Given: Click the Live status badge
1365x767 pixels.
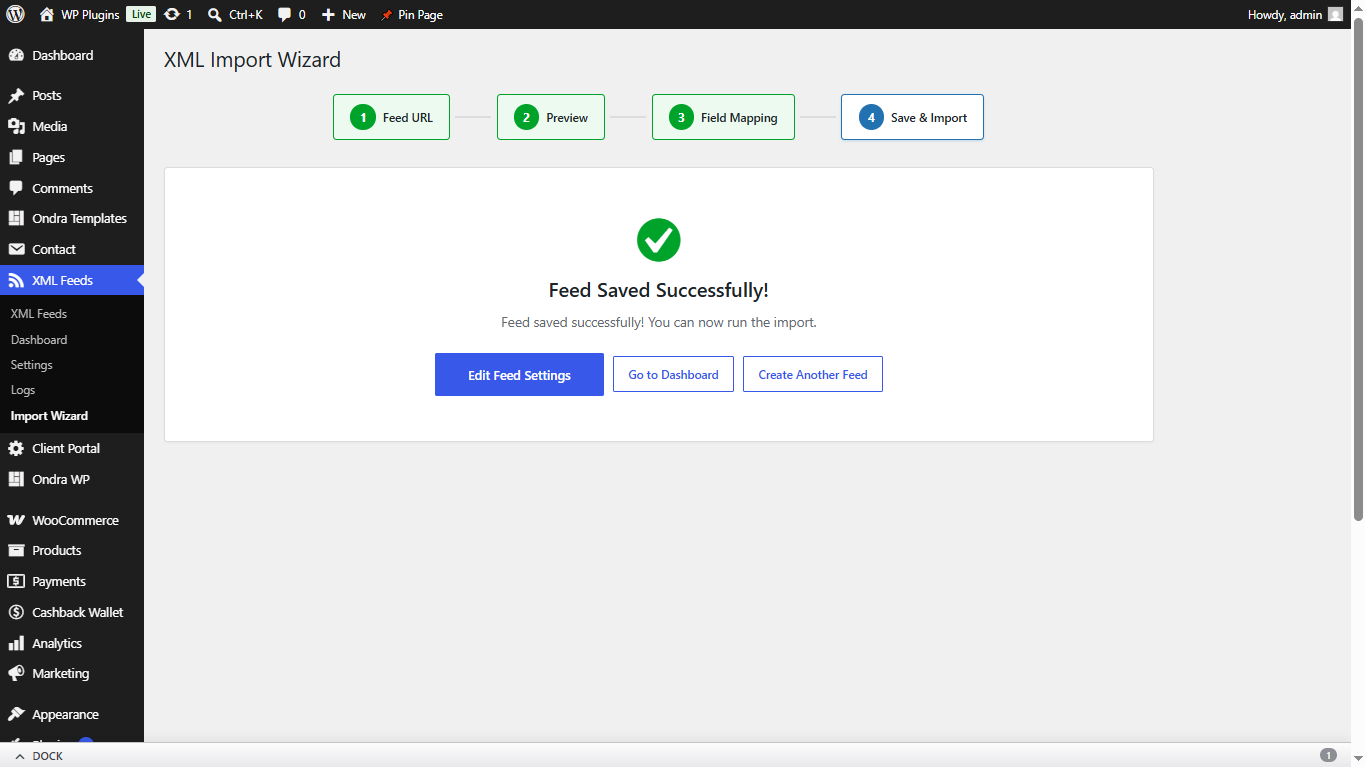Looking at the screenshot, I should coord(141,14).
